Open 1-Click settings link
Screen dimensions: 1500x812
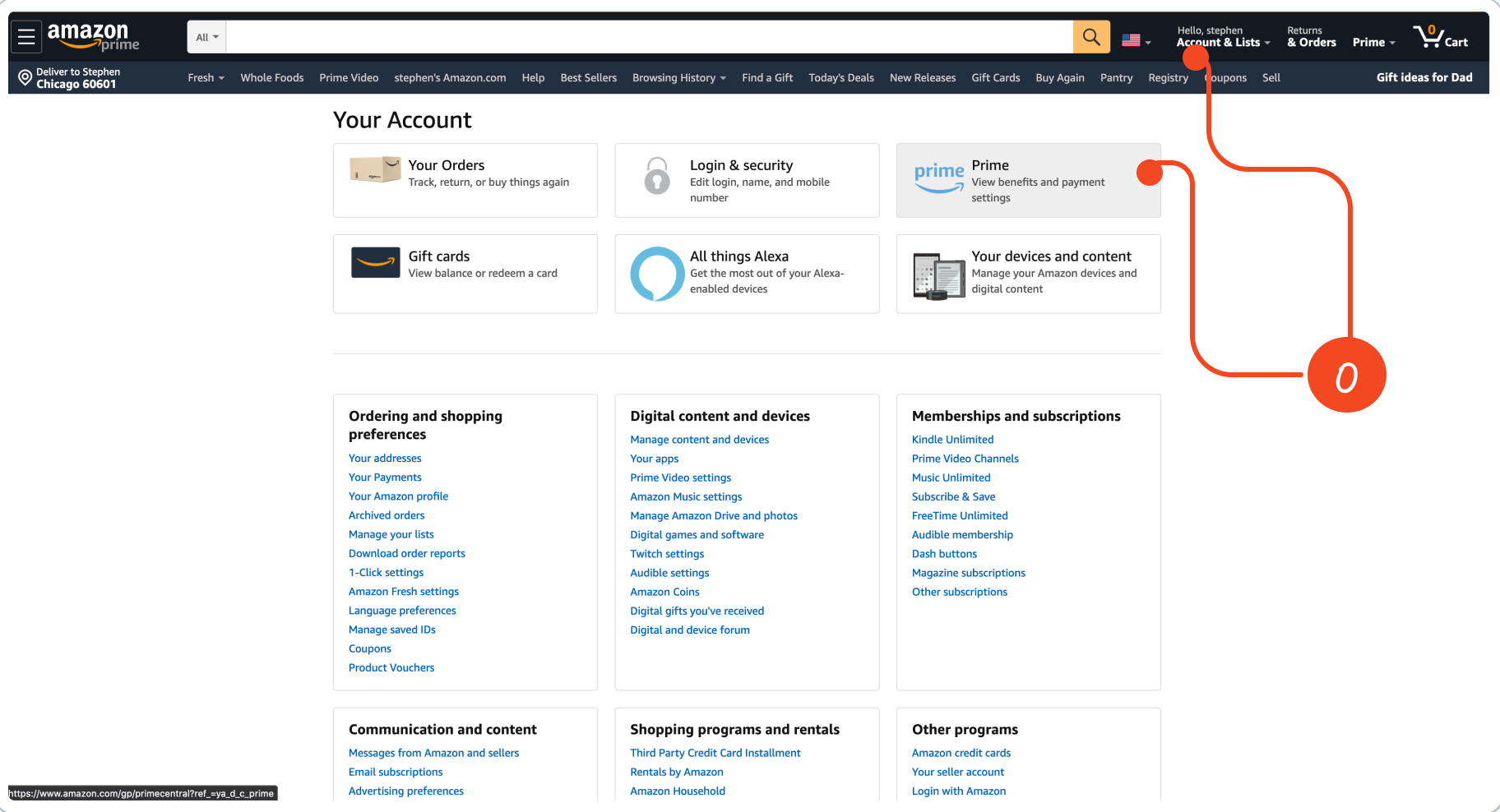click(387, 573)
